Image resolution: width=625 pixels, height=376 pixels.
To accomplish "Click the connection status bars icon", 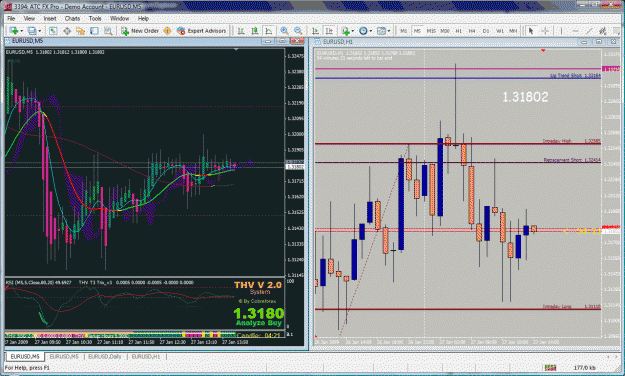I will coord(550,368).
